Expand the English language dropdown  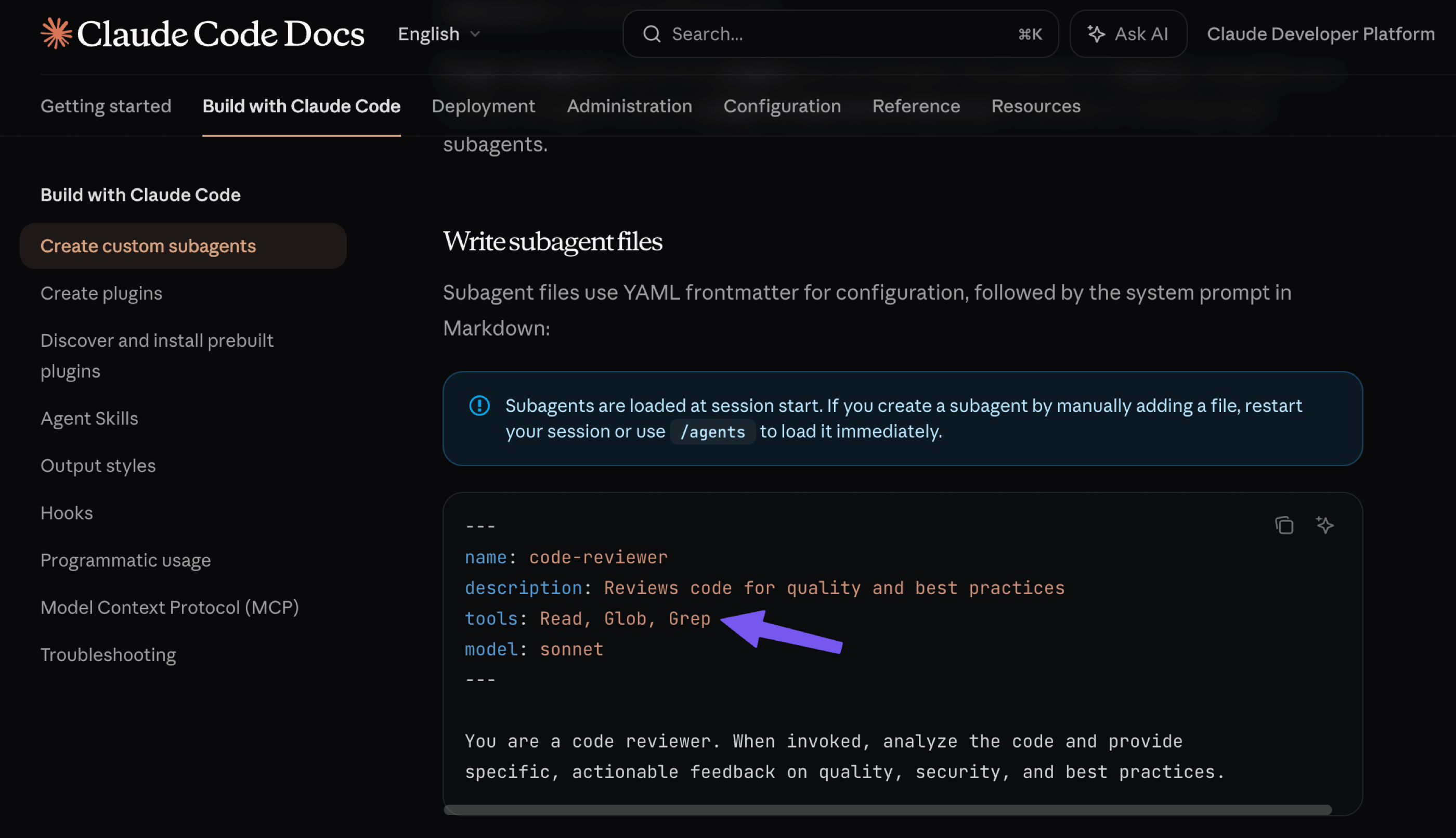point(439,34)
